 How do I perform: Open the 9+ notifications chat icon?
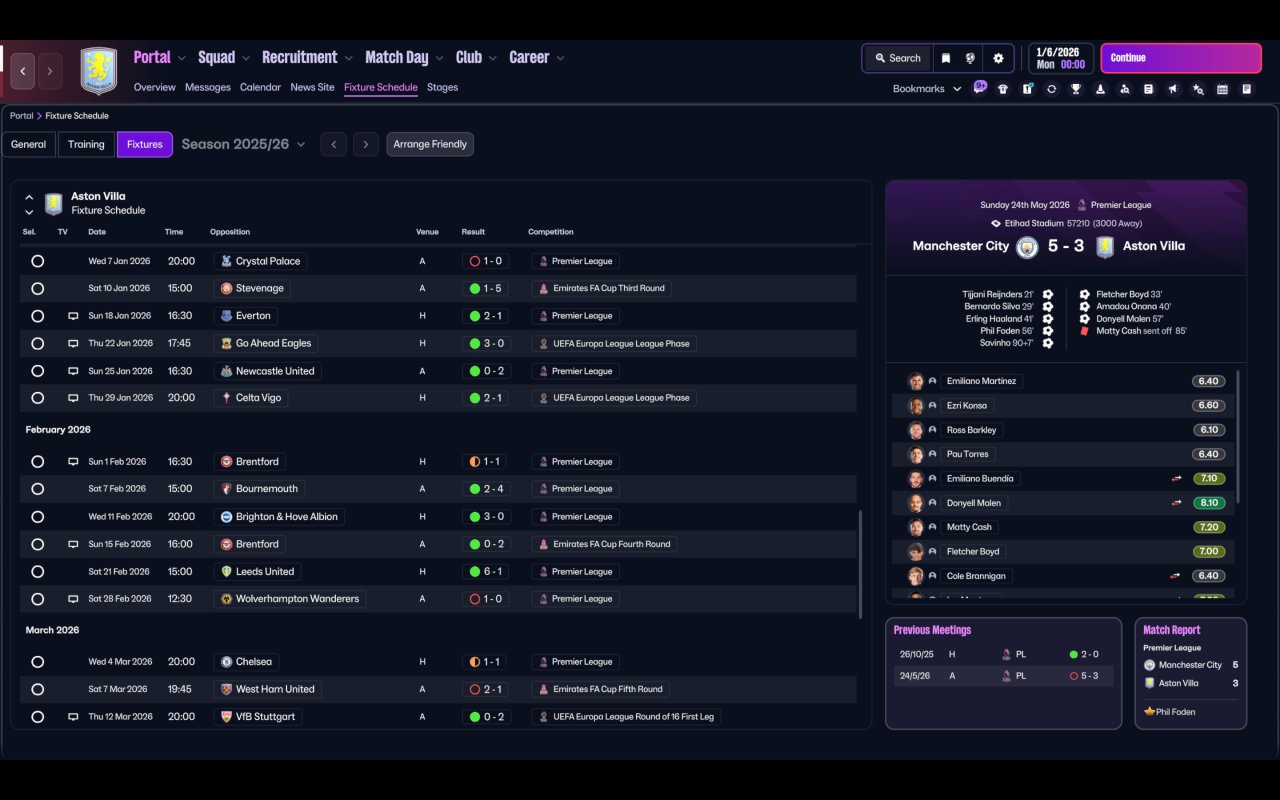(x=980, y=87)
